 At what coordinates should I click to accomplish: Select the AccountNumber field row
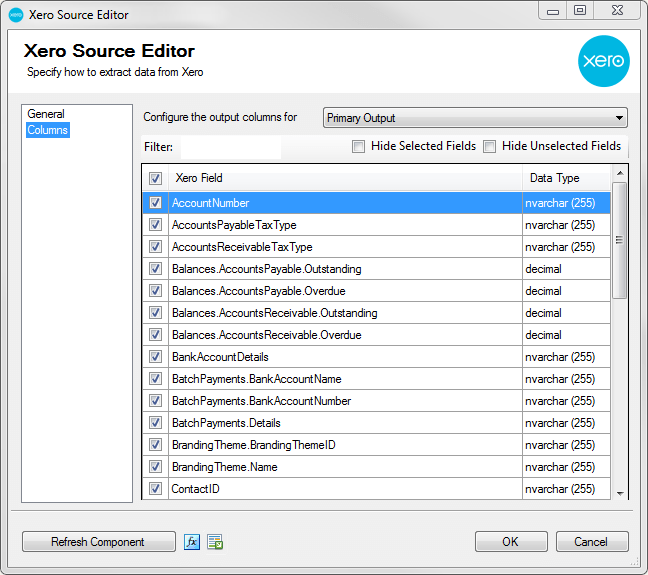(376, 203)
